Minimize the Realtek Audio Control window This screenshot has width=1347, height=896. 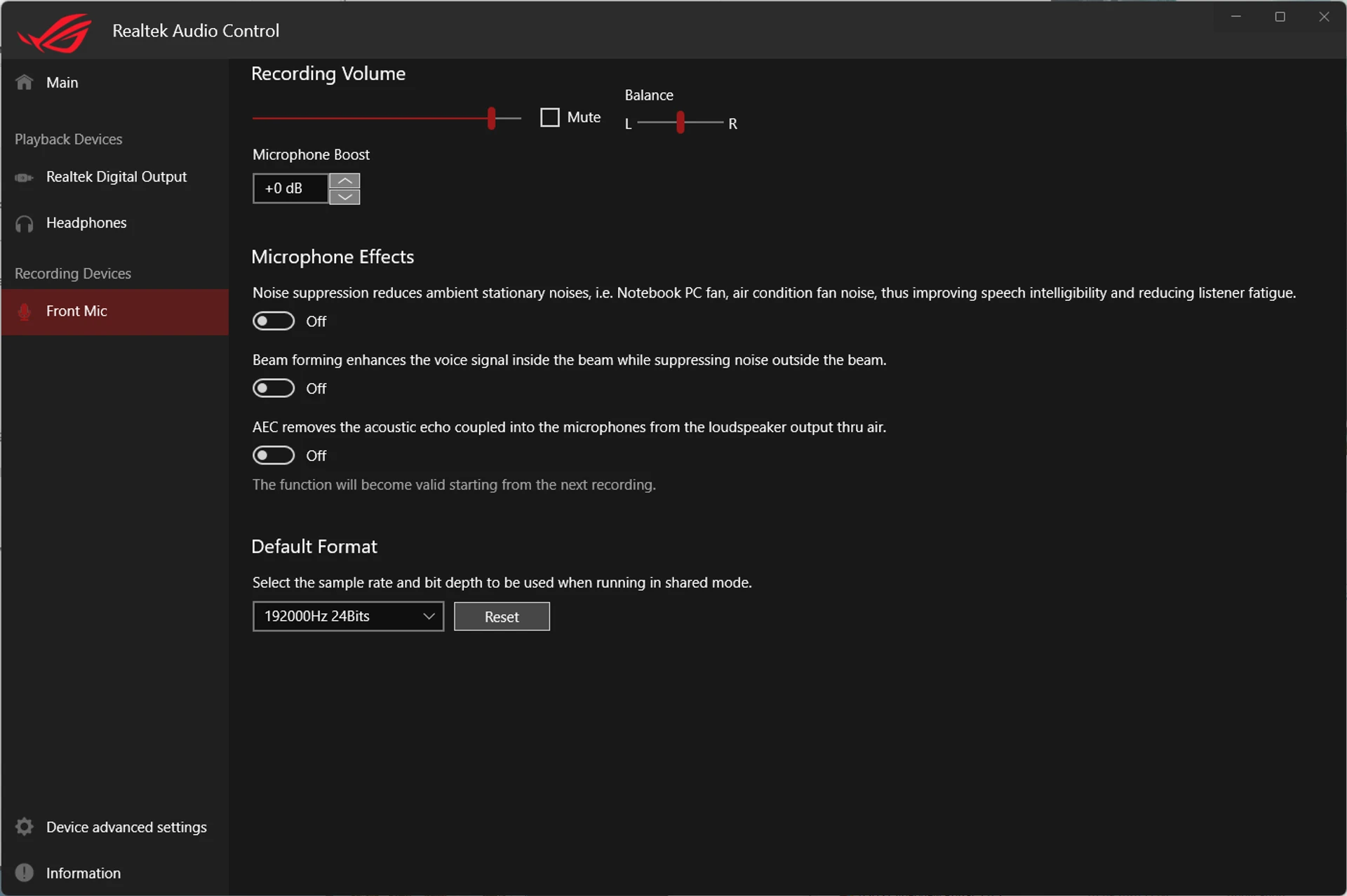[1236, 17]
